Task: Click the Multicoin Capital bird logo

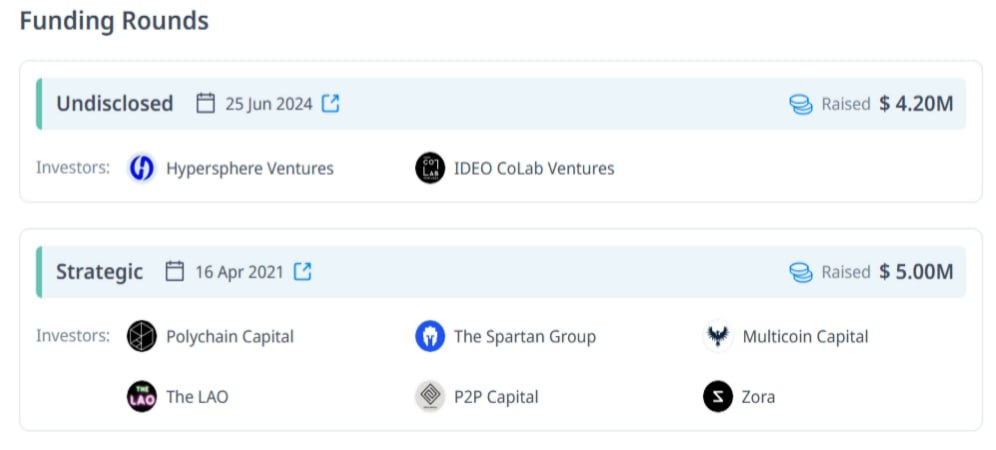Action: pos(718,336)
